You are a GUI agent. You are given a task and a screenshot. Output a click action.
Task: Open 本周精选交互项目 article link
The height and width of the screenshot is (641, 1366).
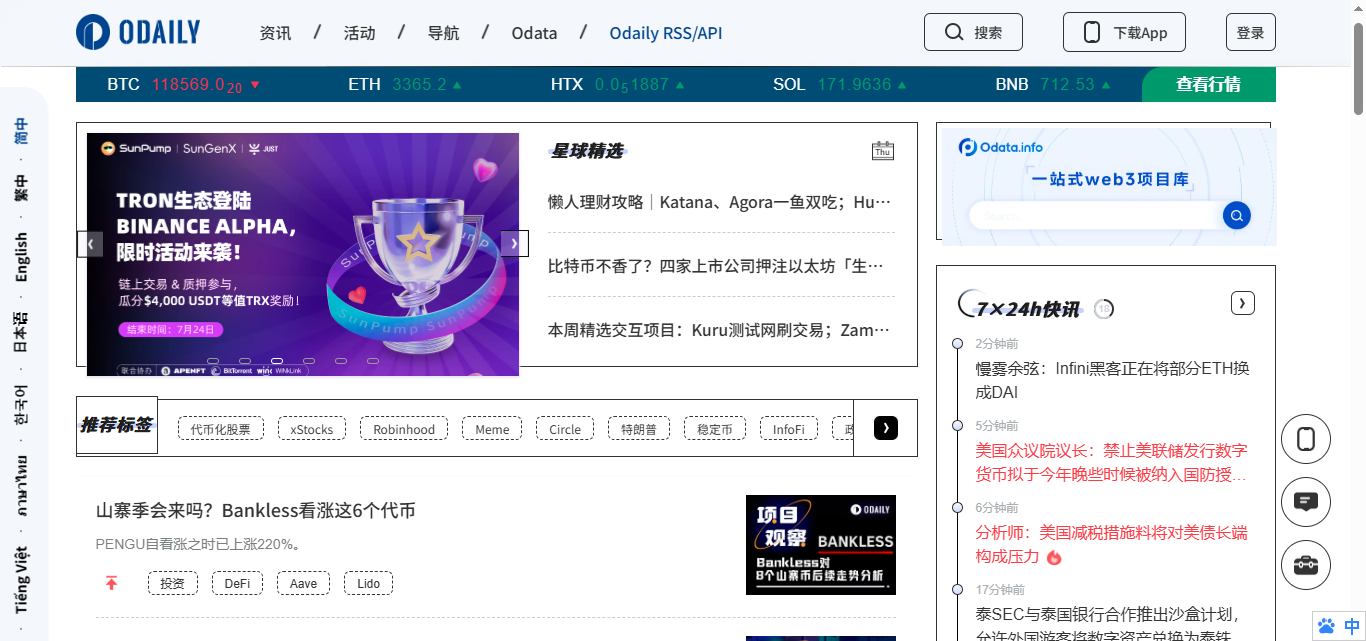coord(720,330)
